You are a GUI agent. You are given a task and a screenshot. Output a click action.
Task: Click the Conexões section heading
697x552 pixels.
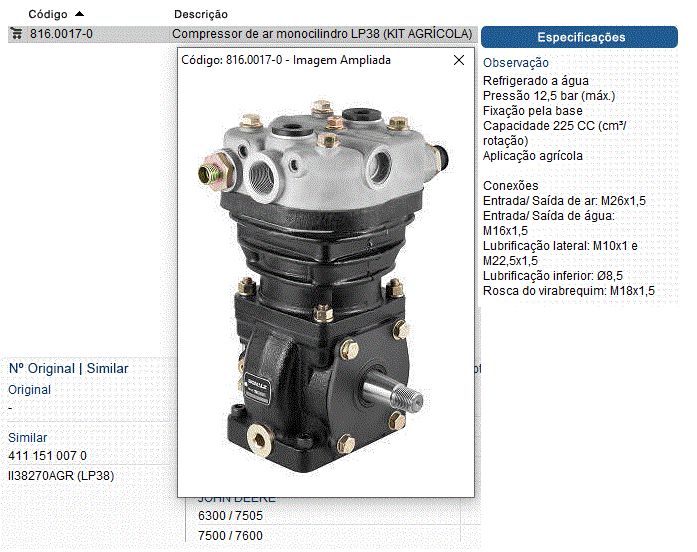pos(510,186)
